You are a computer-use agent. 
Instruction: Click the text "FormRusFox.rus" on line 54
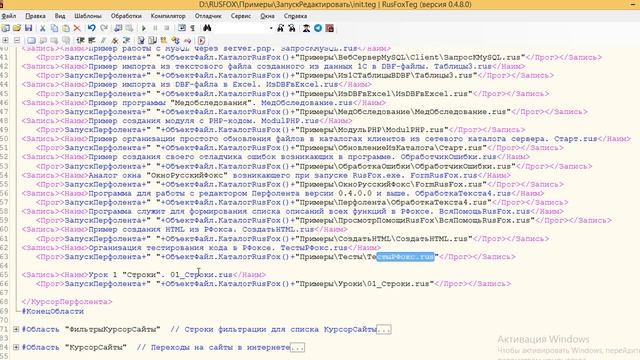444,175
